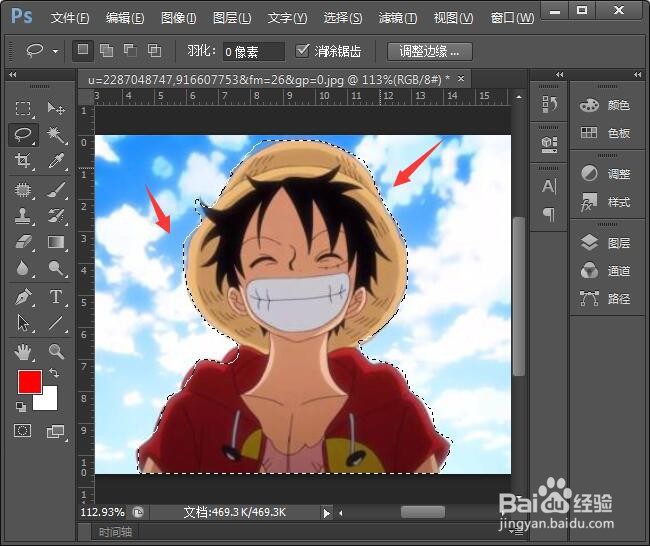Viewport: 650px width, 546px height.
Task: Open the History panel icon
Action: (x=549, y=104)
